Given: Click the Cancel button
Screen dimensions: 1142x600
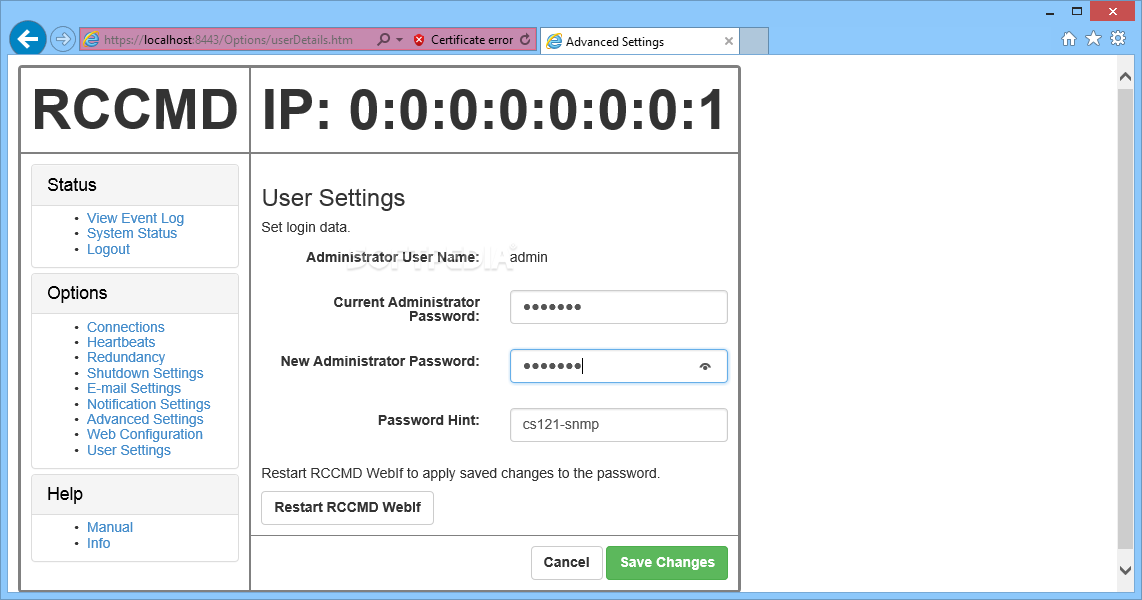Looking at the screenshot, I should coord(567,563).
